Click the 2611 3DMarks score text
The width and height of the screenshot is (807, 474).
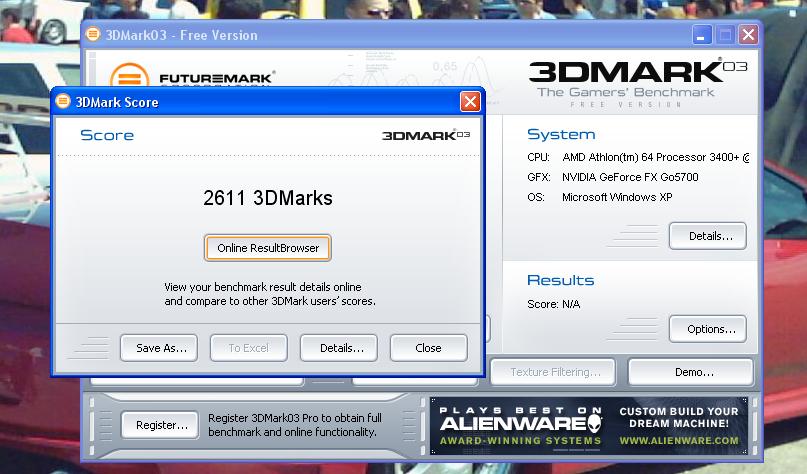(x=268, y=198)
